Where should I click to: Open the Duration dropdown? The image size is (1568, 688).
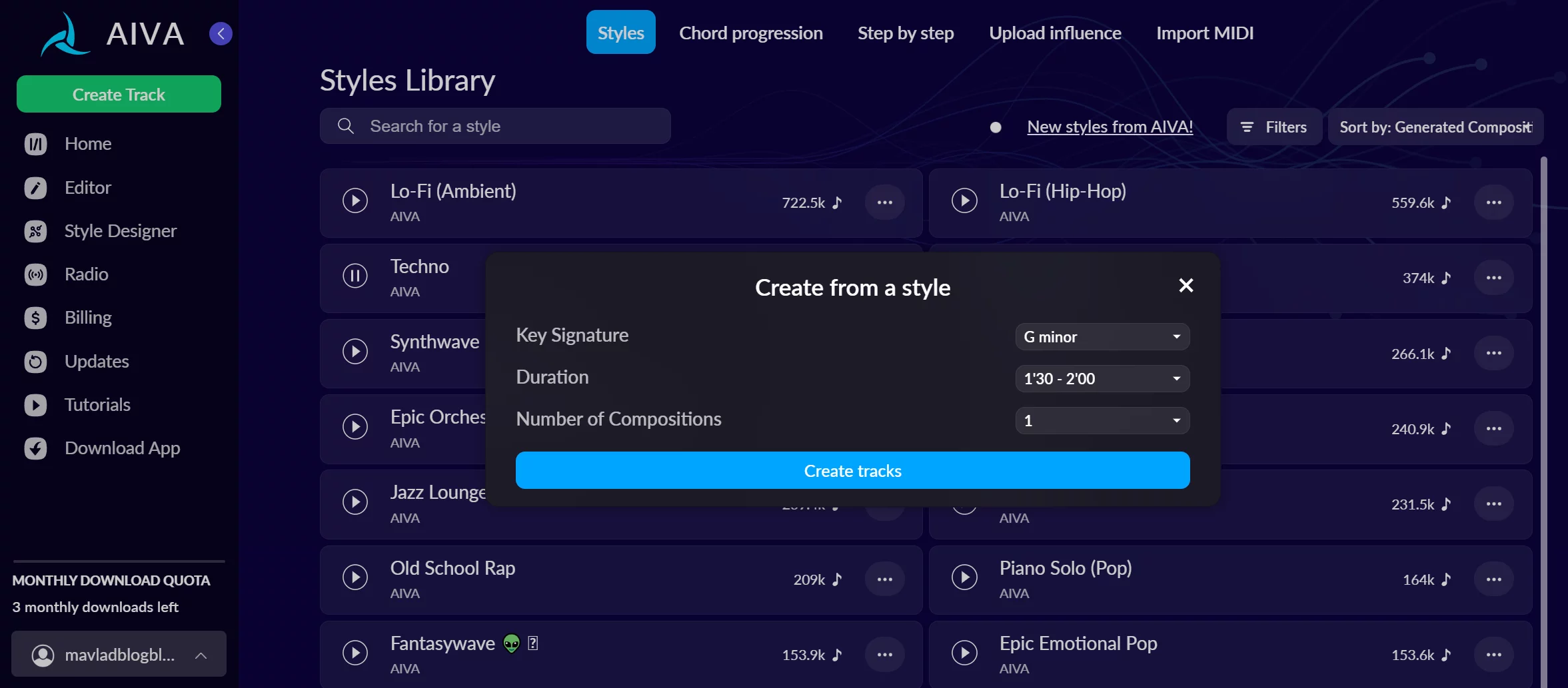1102,379
